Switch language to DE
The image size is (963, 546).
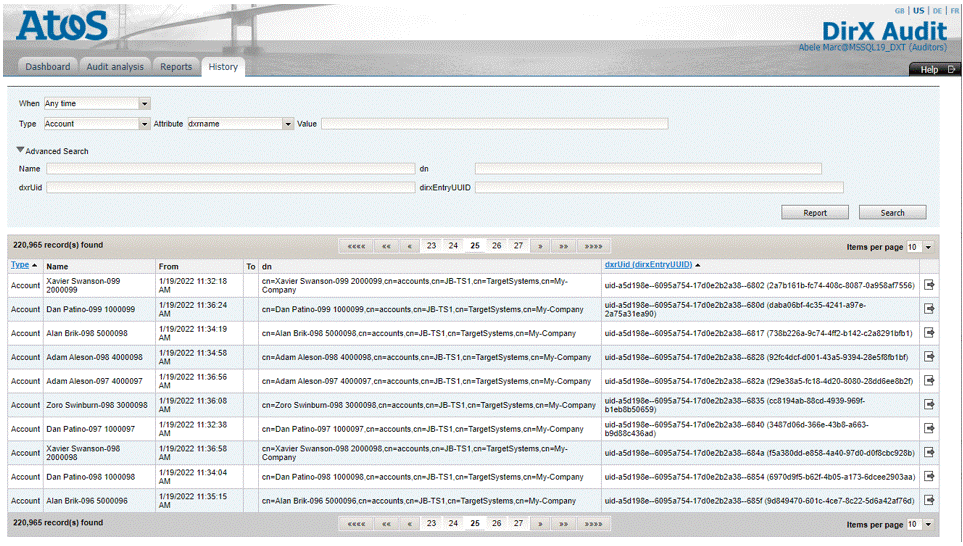coord(937,10)
